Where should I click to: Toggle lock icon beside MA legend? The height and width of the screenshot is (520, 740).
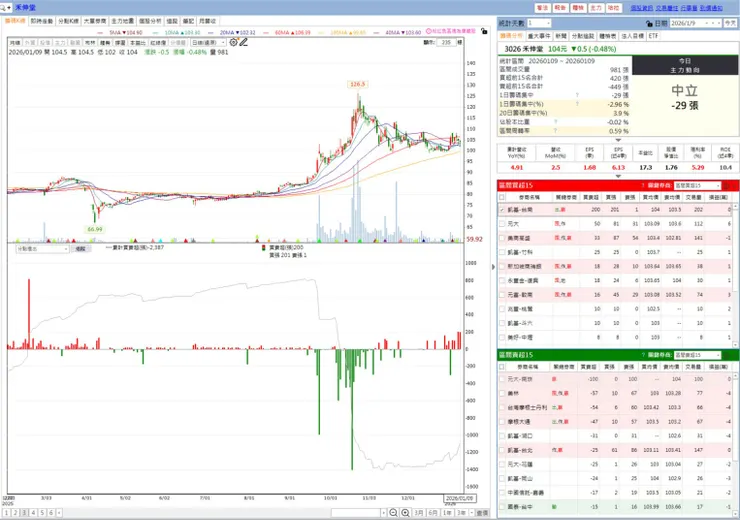(484, 32)
